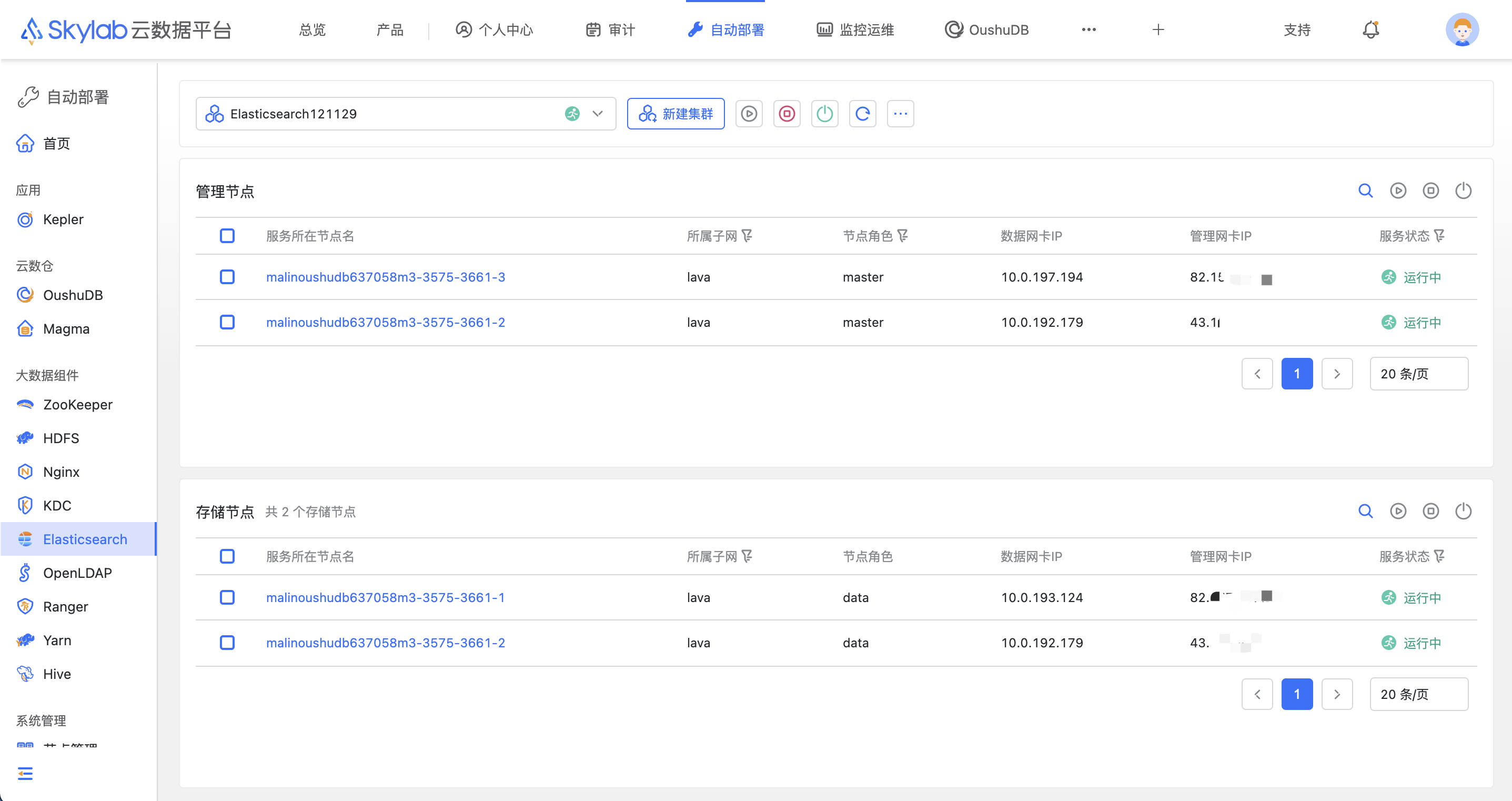The height and width of the screenshot is (801, 1512).
Task: Open Ranger in sidebar
Action: pyautogui.click(x=79, y=607)
